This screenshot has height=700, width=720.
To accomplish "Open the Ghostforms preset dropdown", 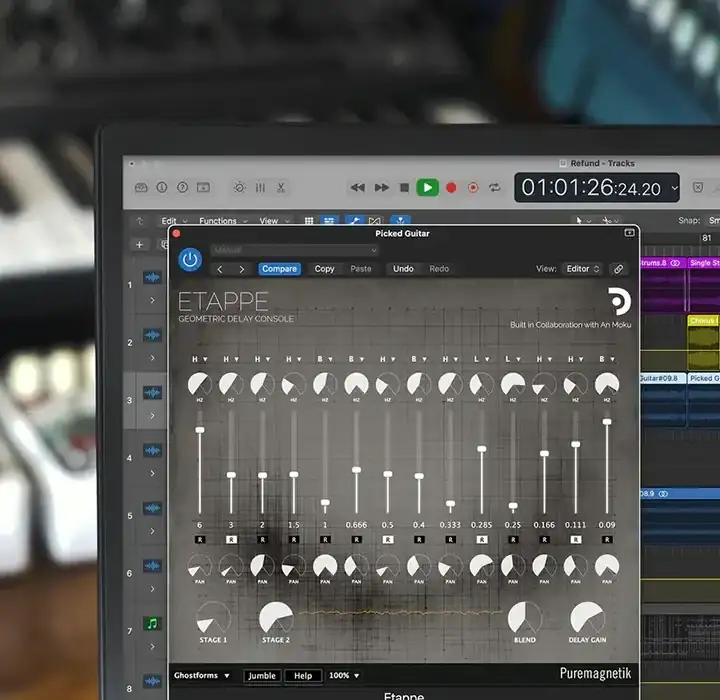I will (x=201, y=676).
